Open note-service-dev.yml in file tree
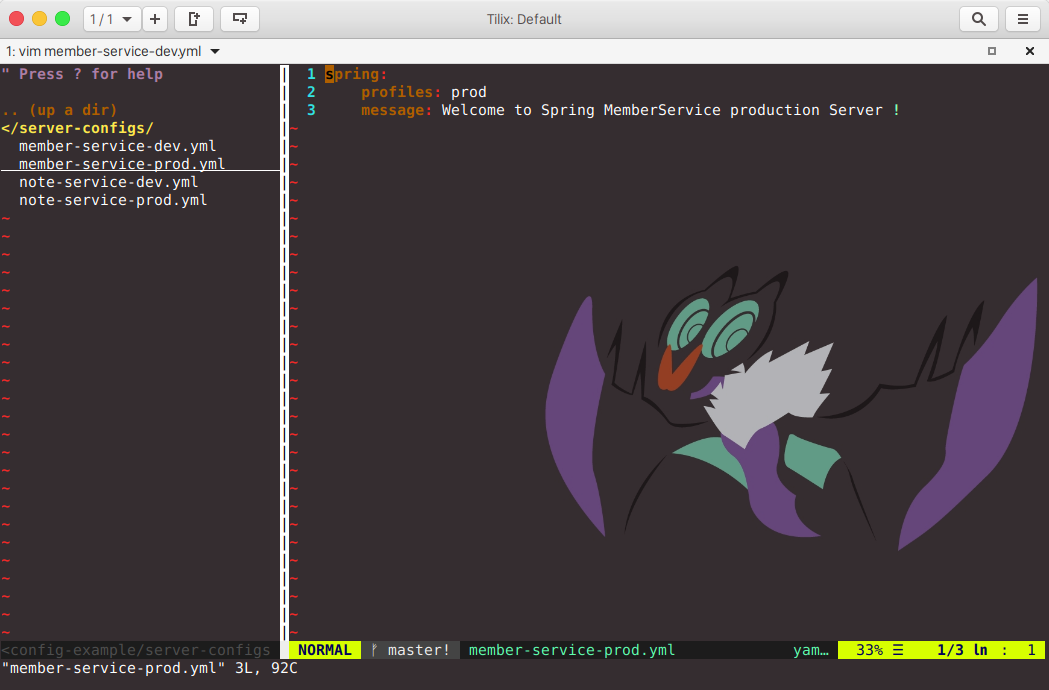The height and width of the screenshot is (690, 1049). pos(108,182)
